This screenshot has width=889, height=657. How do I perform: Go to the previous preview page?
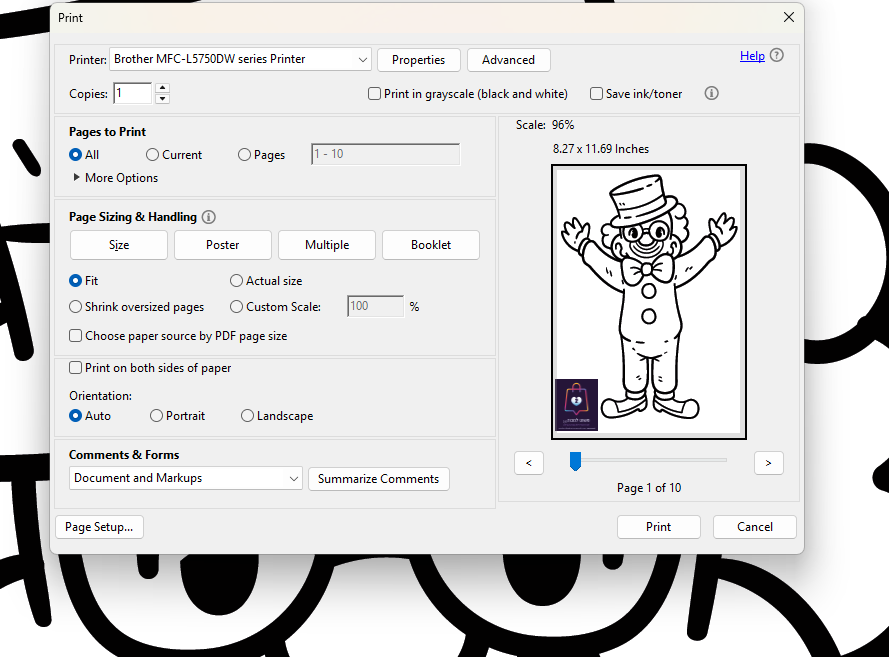(529, 463)
